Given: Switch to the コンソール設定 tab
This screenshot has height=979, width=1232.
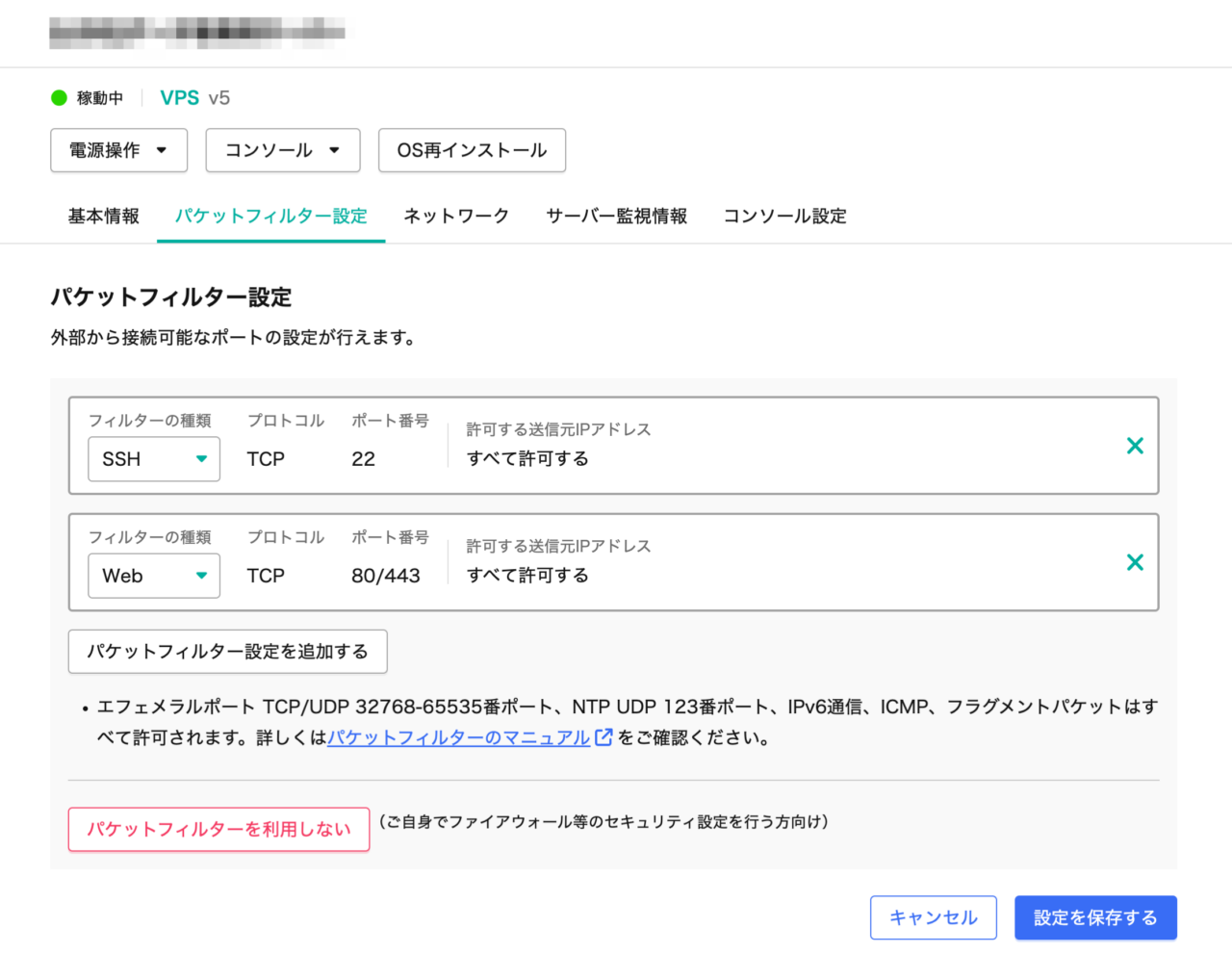Looking at the screenshot, I should [x=784, y=217].
